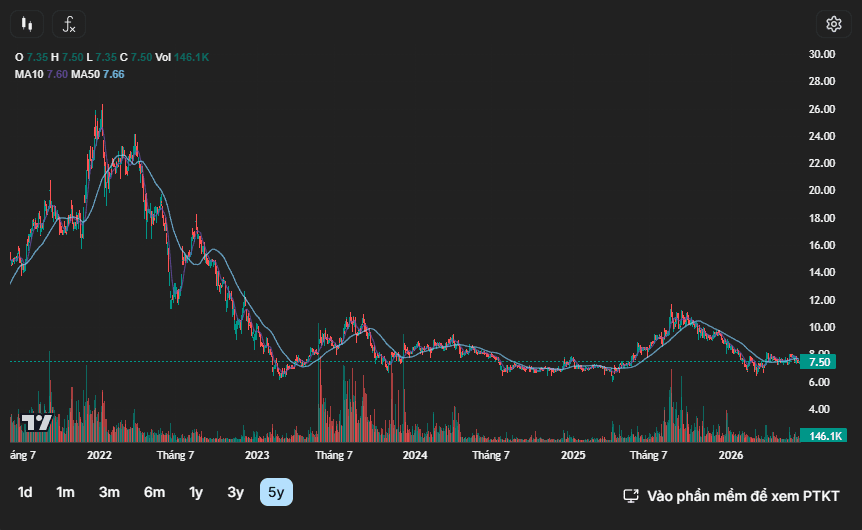This screenshot has height=530, width=862.
Task: Select the 1m time range
Action: pos(65,492)
